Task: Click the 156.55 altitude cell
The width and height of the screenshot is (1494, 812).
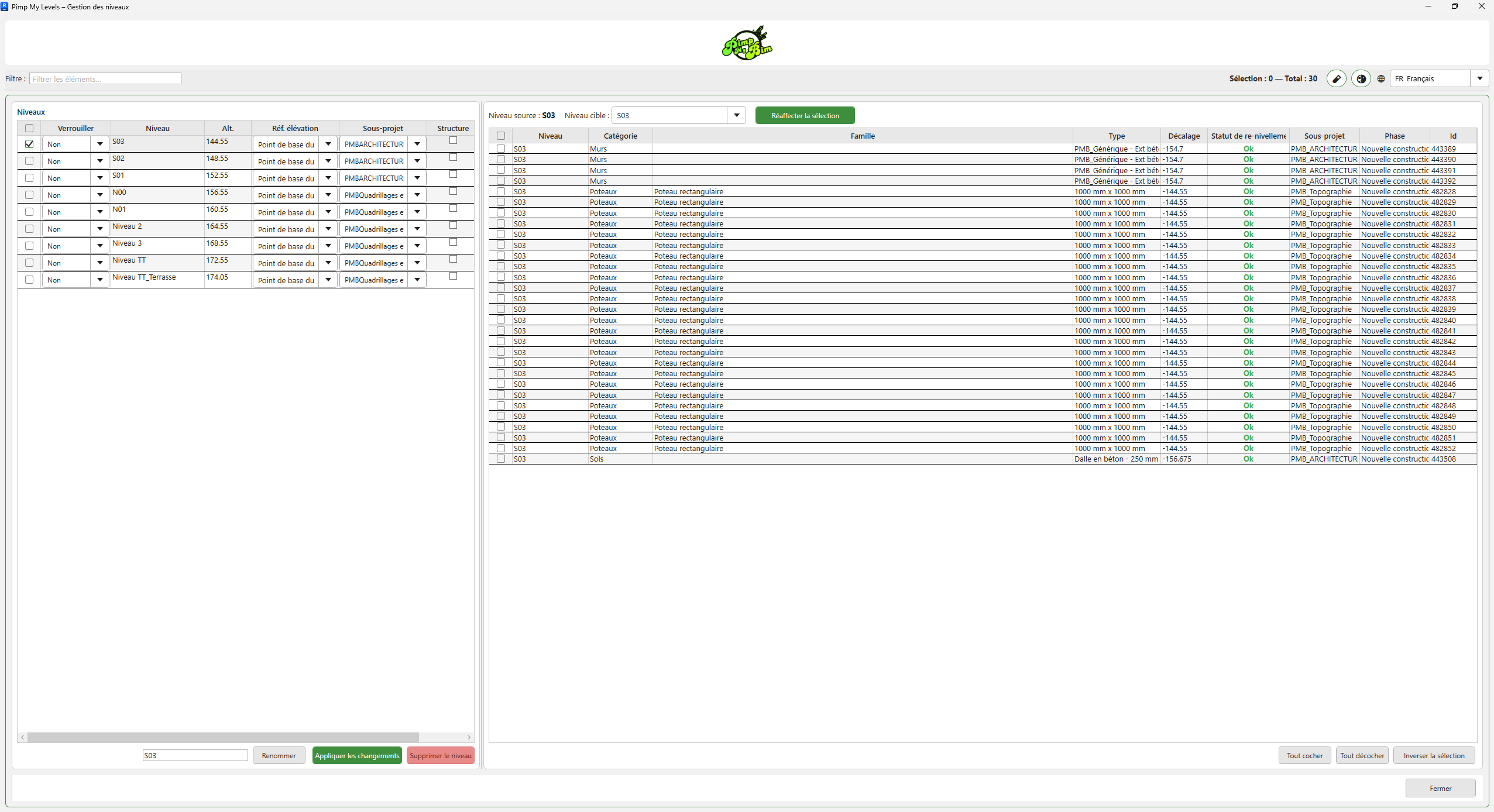Action: (228, 195)
